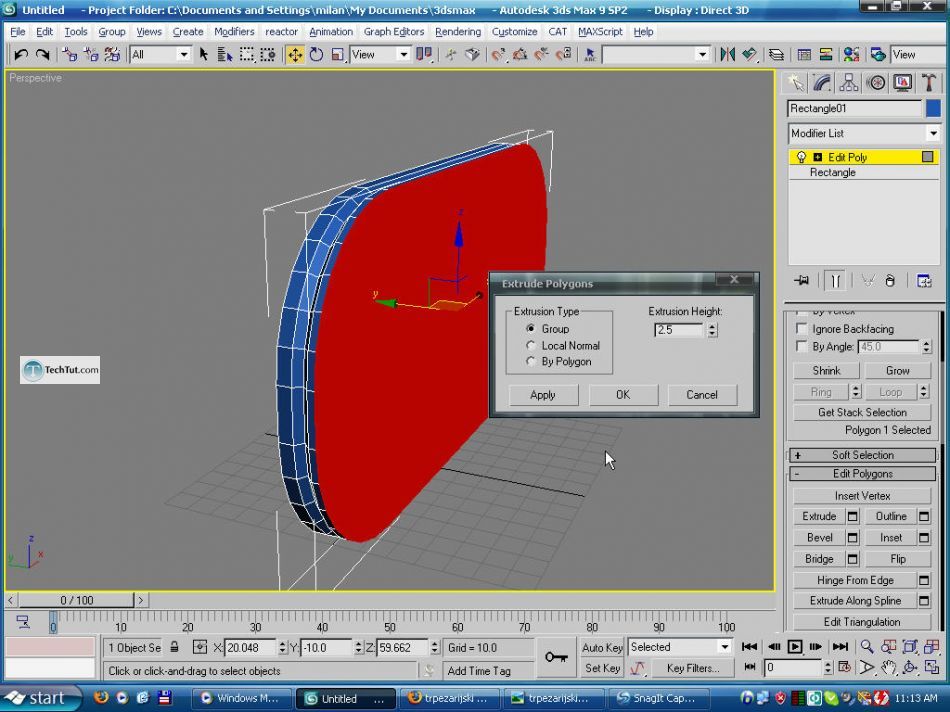The image size is (950, 712).
Task: Click the Pan View hand icon
Action: pyautogui.click(x=888, y=668)
